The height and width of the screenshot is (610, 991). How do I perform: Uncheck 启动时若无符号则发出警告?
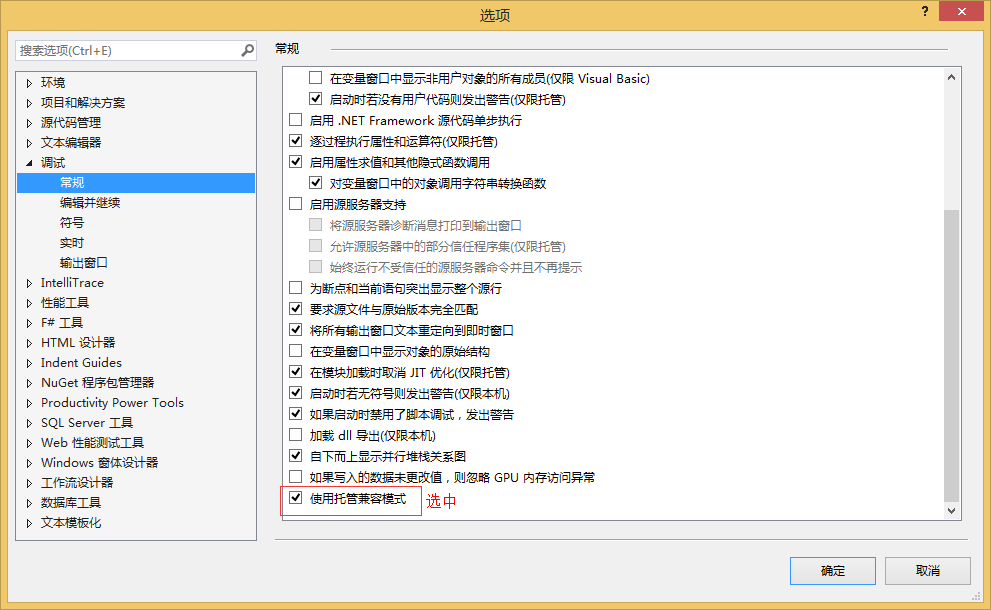click(x=295, y=393)
